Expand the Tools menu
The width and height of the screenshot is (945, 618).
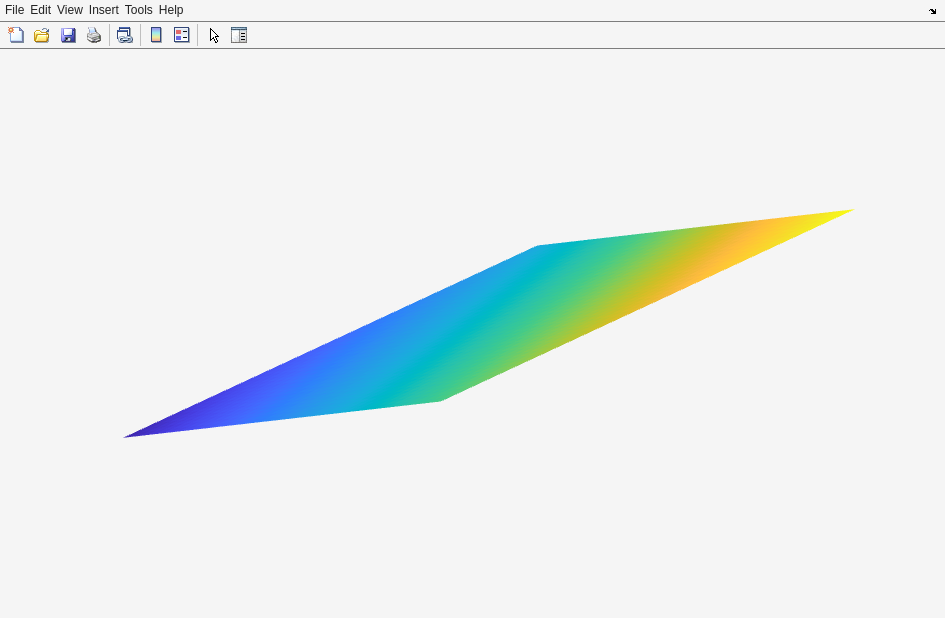point(138,10)
